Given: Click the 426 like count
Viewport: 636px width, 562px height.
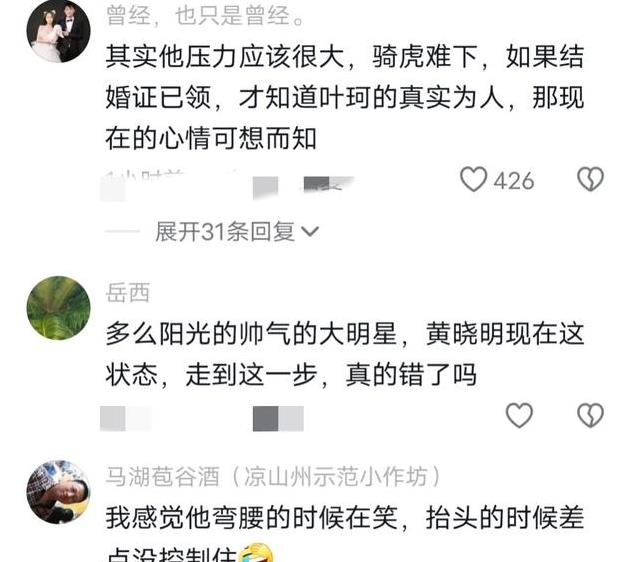Looking at the screenshot, I should point(514,180).
